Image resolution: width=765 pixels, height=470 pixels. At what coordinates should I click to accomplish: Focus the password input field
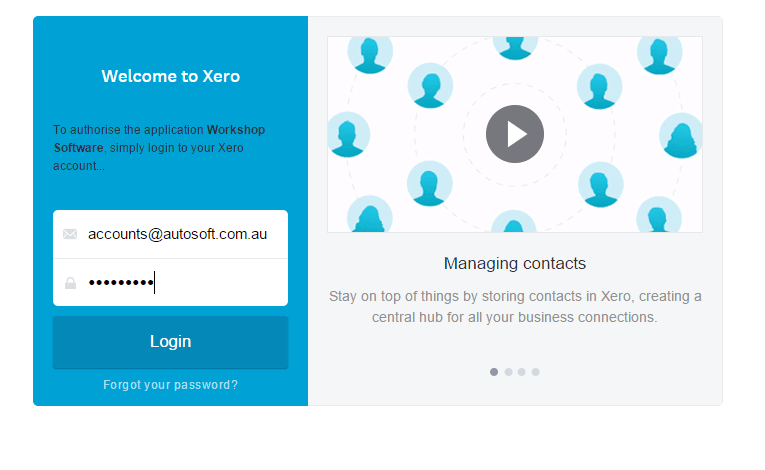[x=170, y=283]
